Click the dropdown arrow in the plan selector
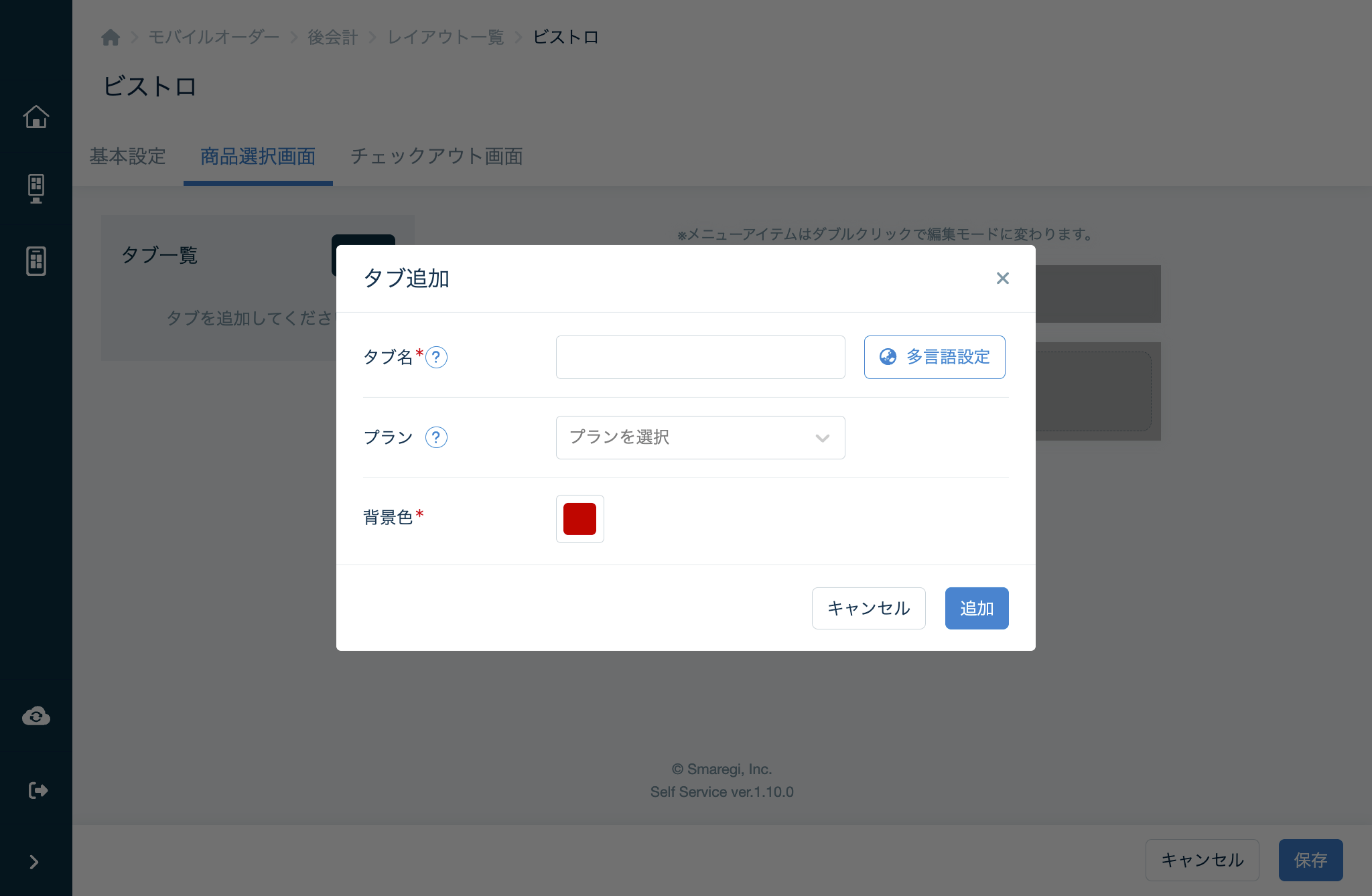 (822, 438)
